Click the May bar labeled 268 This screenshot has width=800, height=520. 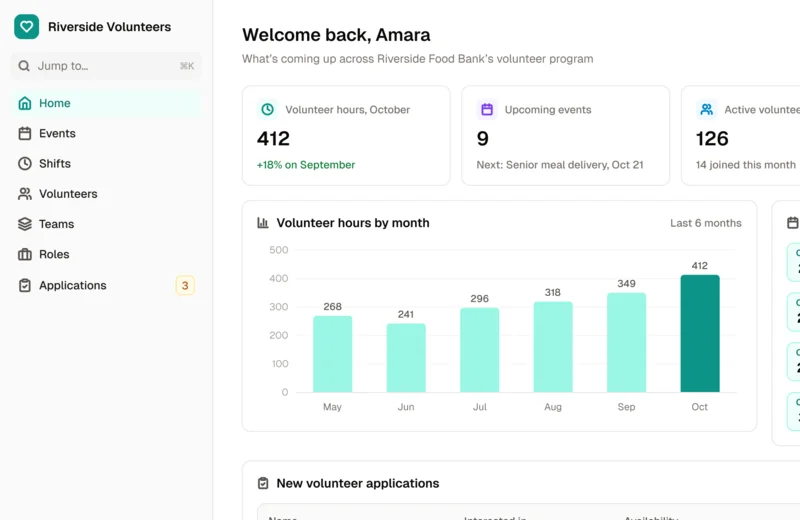[333, 354]
